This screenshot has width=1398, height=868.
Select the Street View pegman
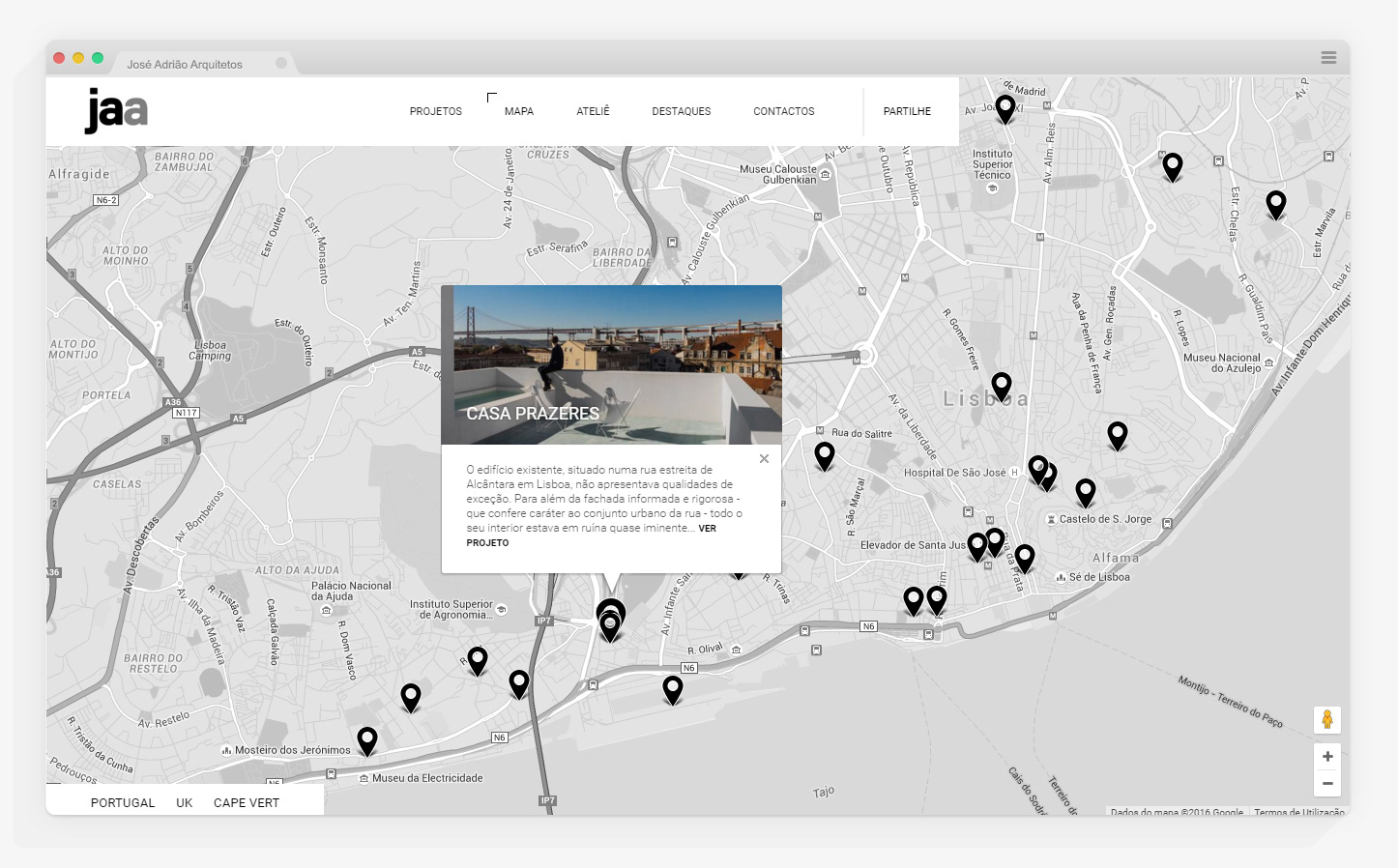point(1327,719)
